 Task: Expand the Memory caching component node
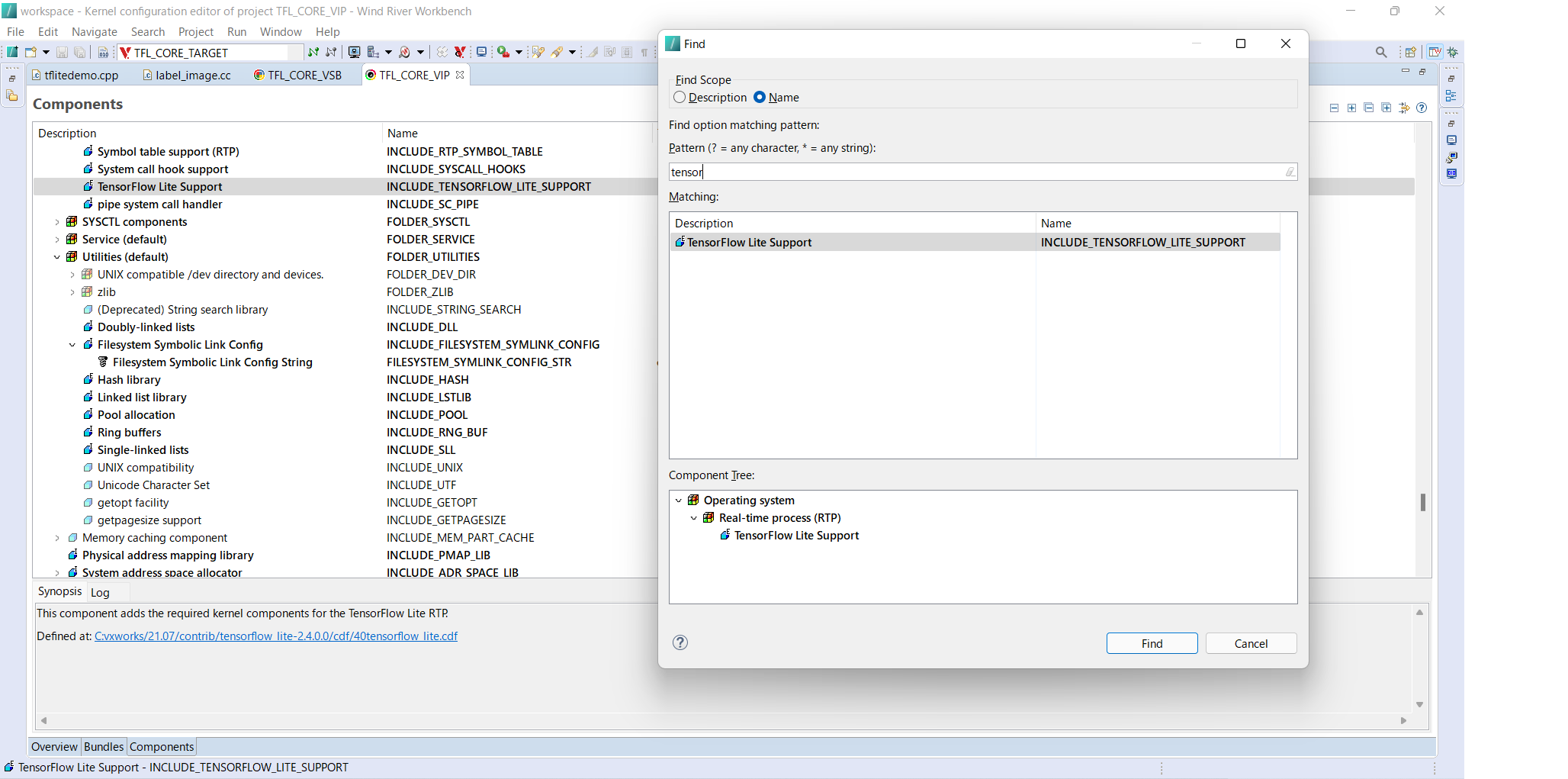tap(56, 538)
